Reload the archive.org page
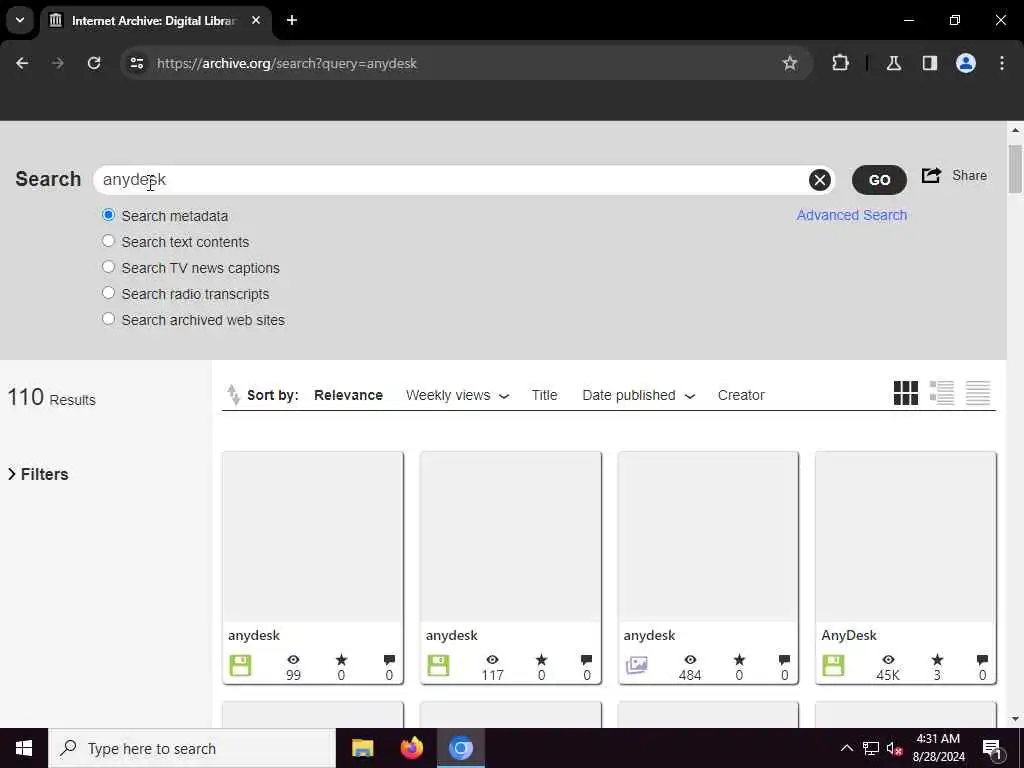Screen dimensions: 1024x768 [x=94, y=63]
